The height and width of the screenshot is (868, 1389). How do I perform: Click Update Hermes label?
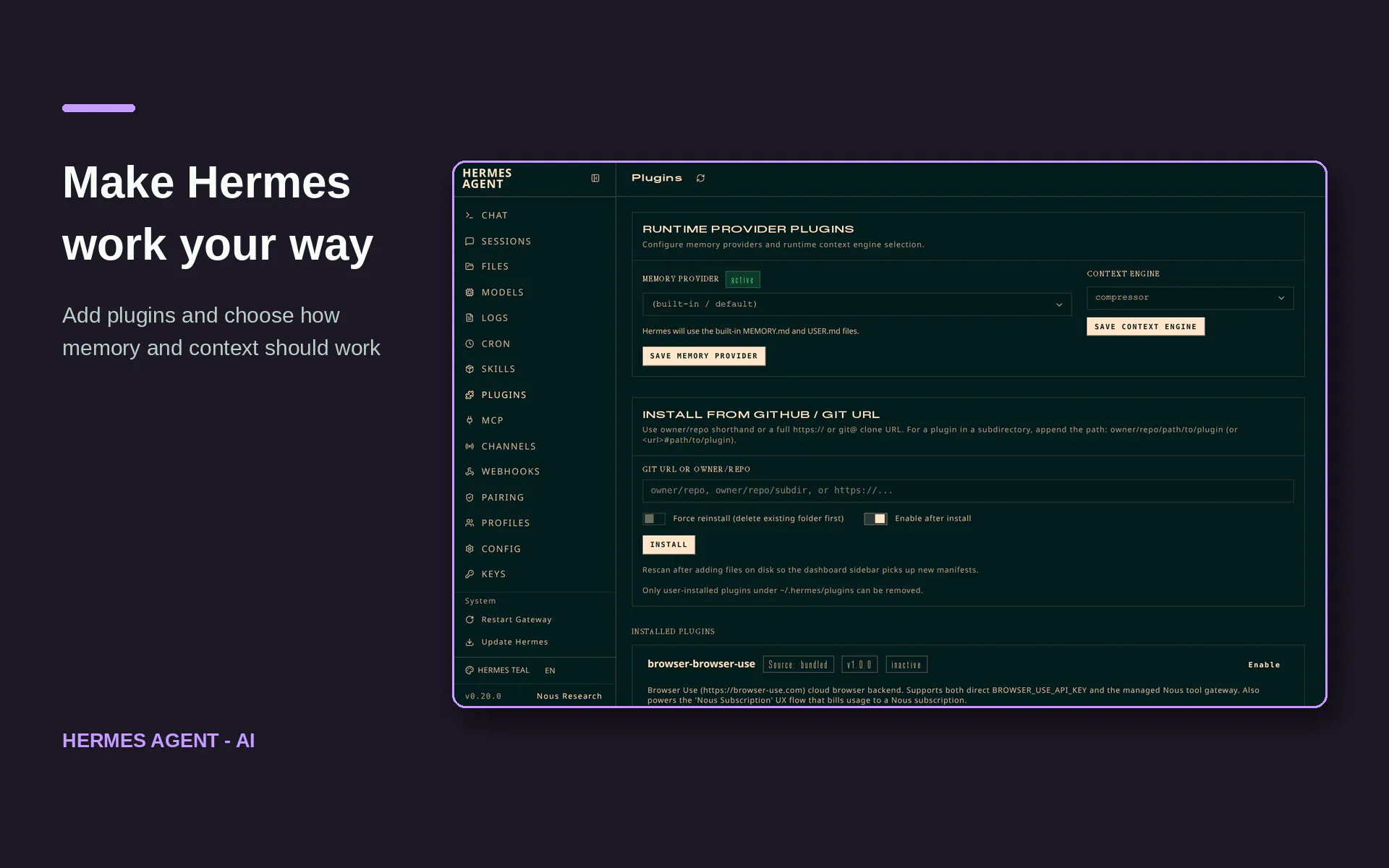tap(515, 642)
